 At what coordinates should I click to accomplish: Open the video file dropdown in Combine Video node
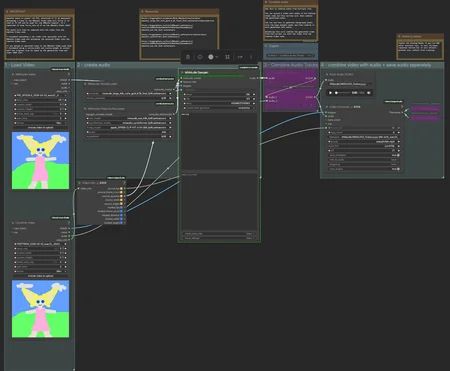coord(40,244)
